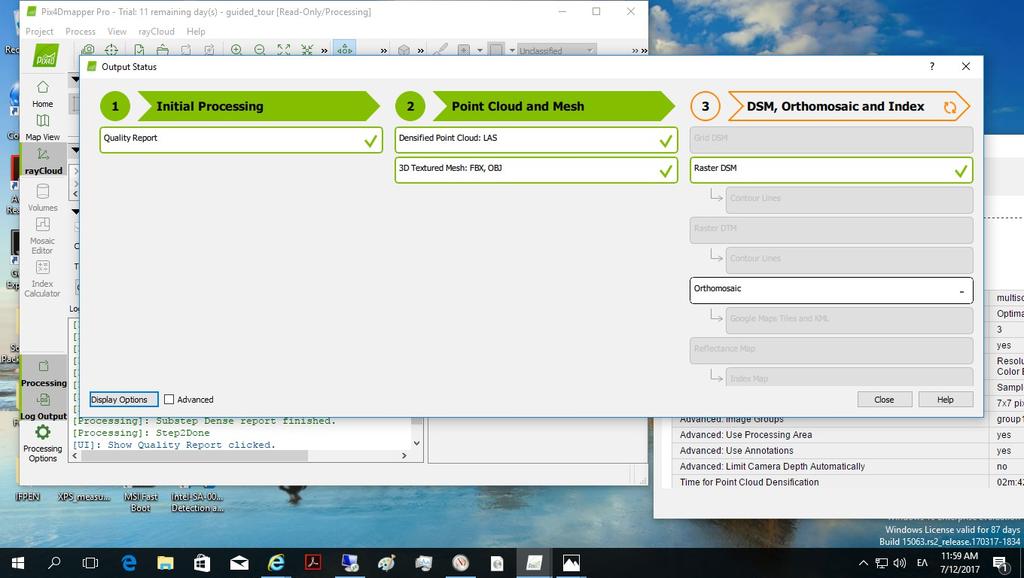
Task: Open the Help menu in menu bar
Action: click(x=195, y=31)
